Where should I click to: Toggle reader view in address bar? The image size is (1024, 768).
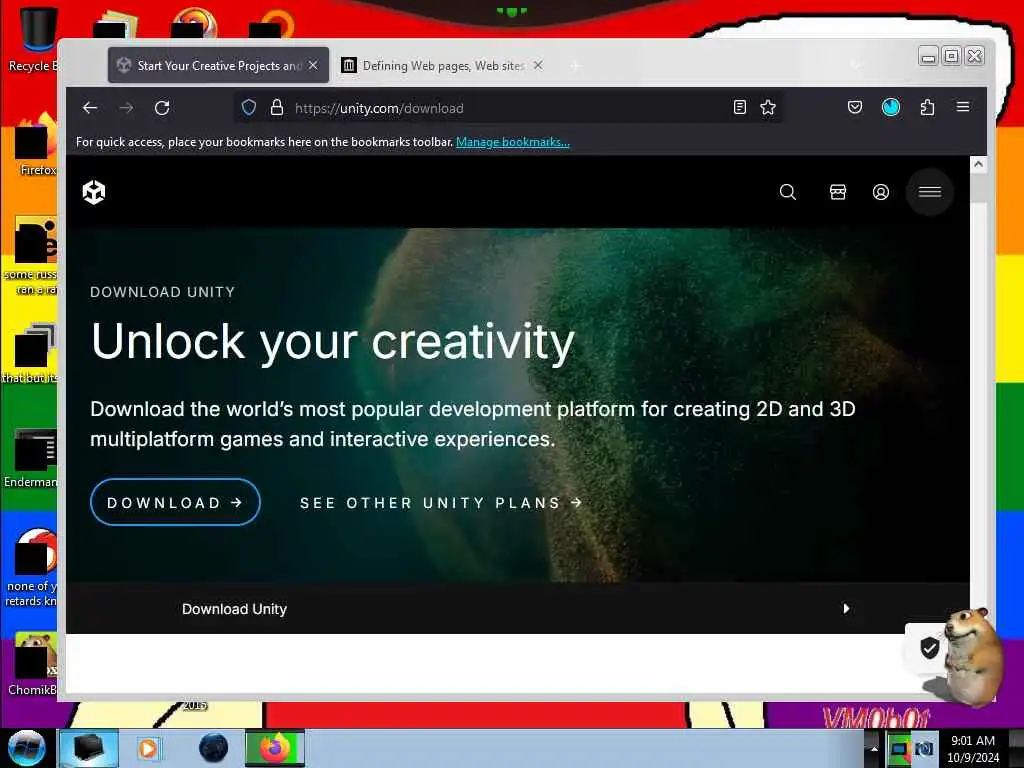coord(739,107)
